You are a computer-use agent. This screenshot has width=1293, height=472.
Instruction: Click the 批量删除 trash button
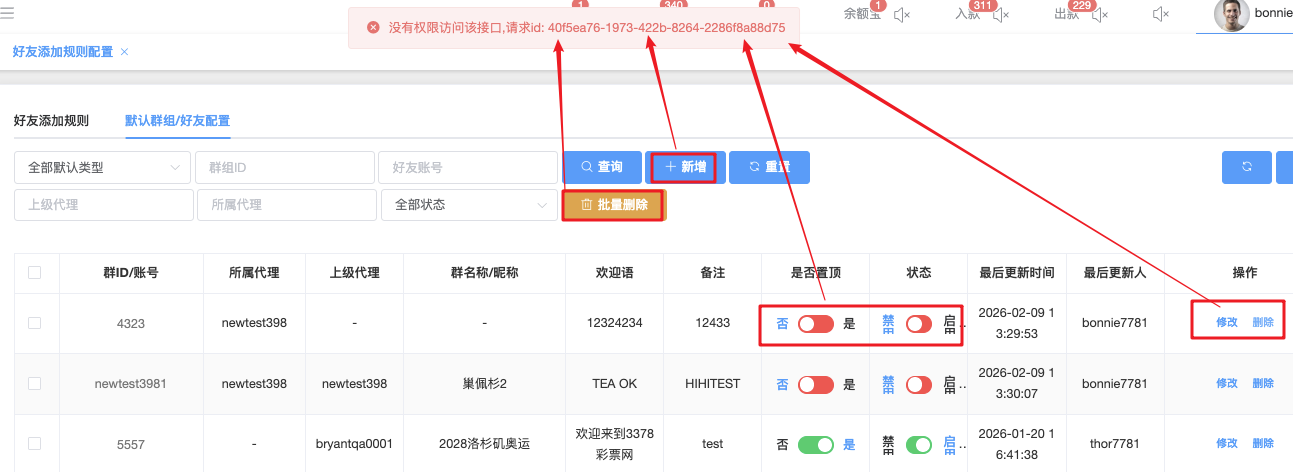click(x=613, y=204)
